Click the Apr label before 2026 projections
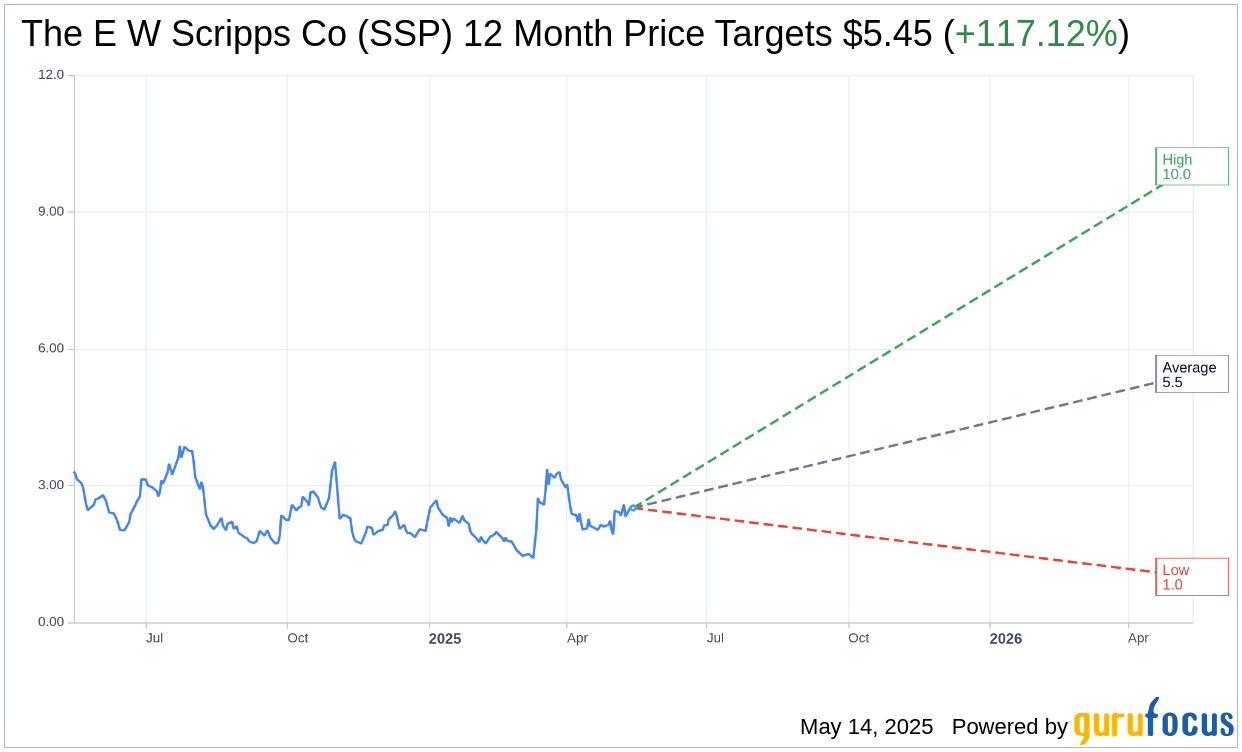 coord(577,638)
